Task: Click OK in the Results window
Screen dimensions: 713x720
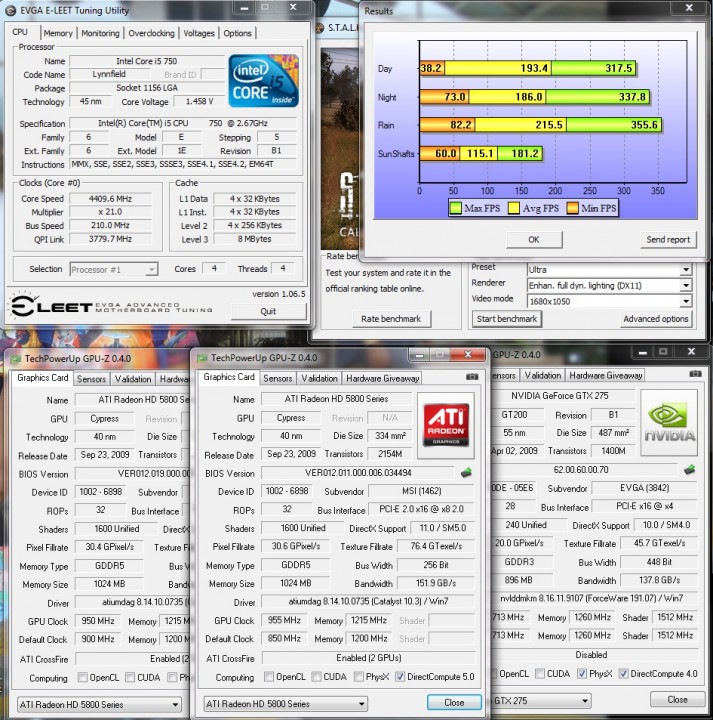Action: click(x=534, y=239)
